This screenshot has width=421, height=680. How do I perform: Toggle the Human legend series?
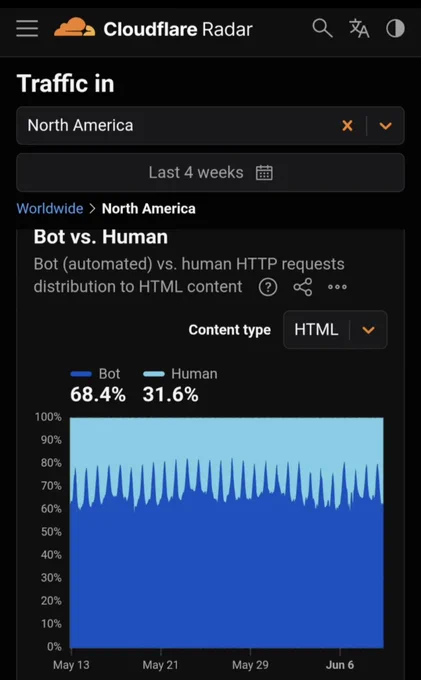pos(180,374)
